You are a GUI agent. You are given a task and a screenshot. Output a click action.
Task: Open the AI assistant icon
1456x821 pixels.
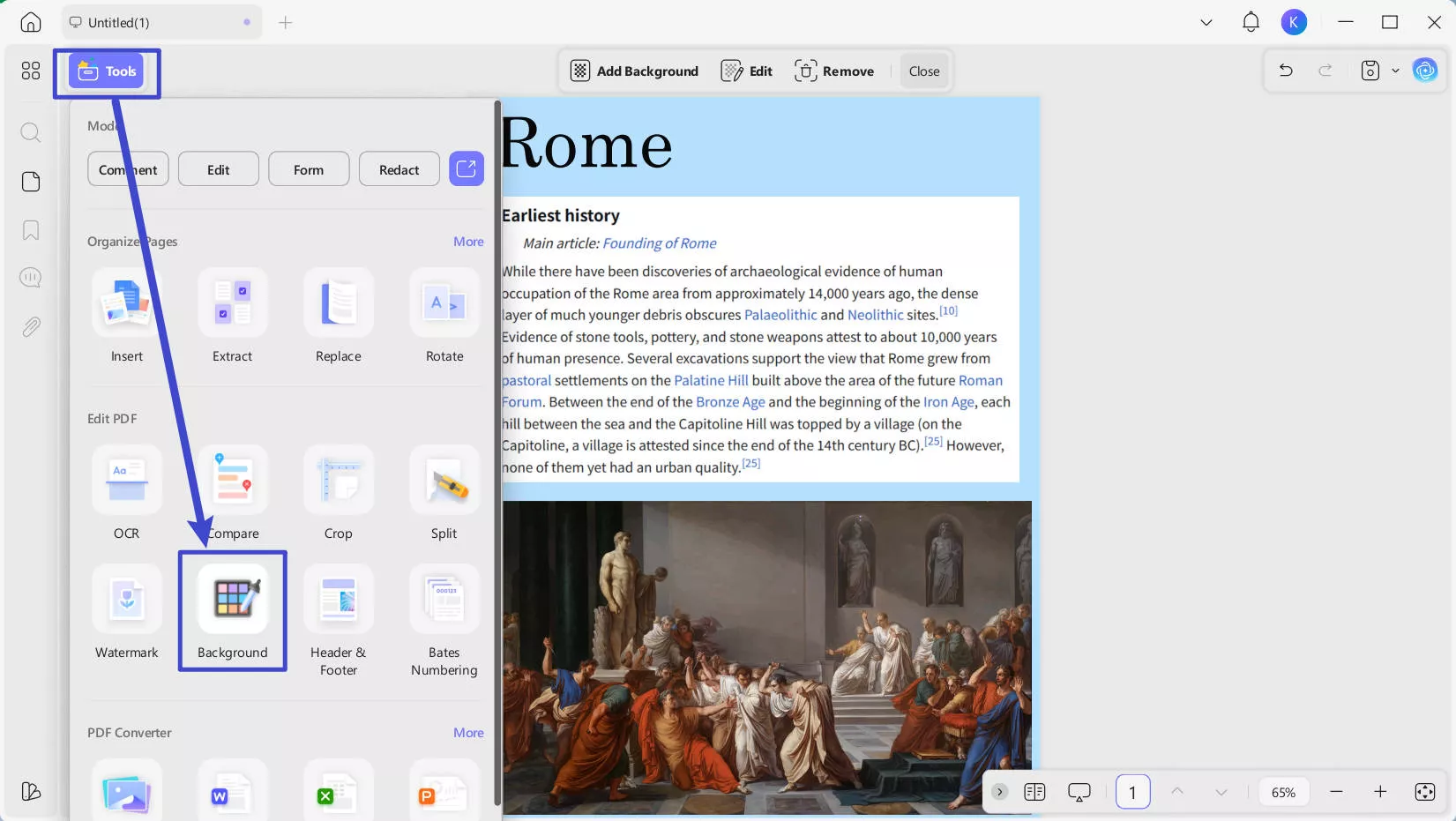pos(1425,71)
